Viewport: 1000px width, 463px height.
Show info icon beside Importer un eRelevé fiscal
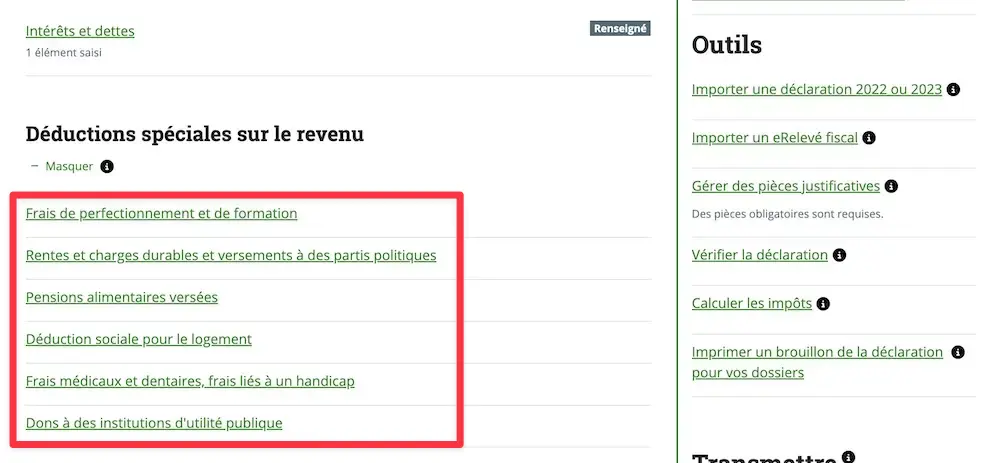pyautogui.click(x=869, y=138)
